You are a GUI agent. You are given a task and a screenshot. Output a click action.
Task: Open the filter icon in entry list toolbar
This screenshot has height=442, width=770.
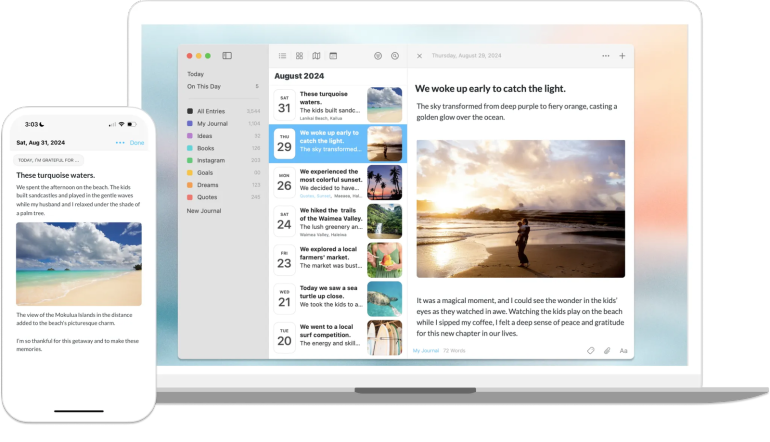point(378,55)
